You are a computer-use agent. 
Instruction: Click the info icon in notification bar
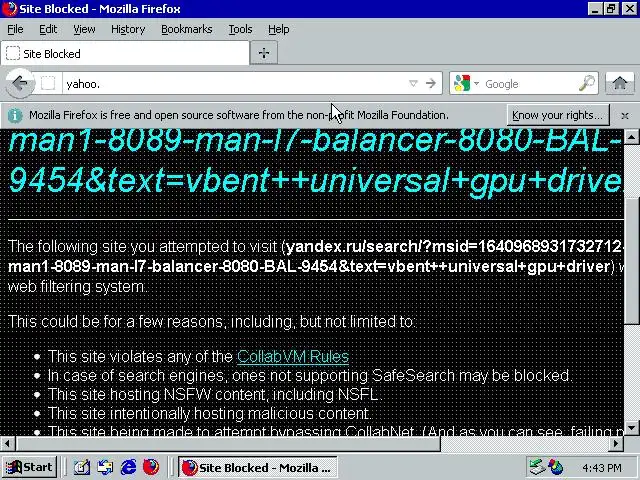point(15,116)
